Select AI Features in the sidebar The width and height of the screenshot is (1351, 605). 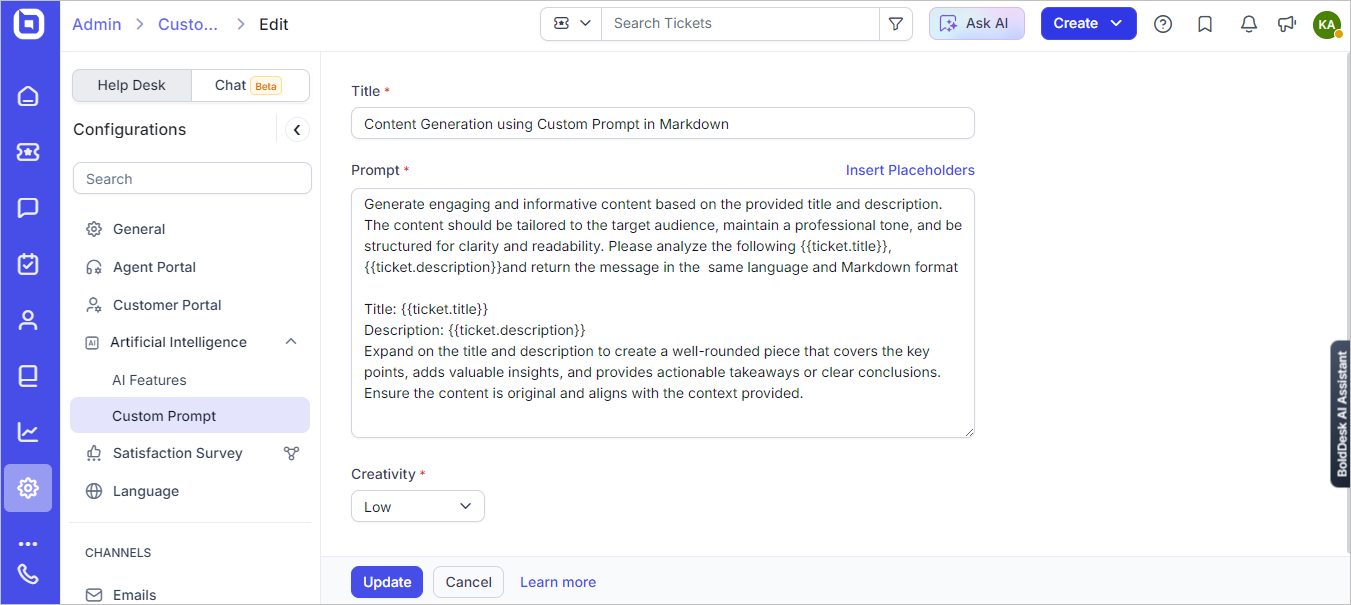pos(149,380)
